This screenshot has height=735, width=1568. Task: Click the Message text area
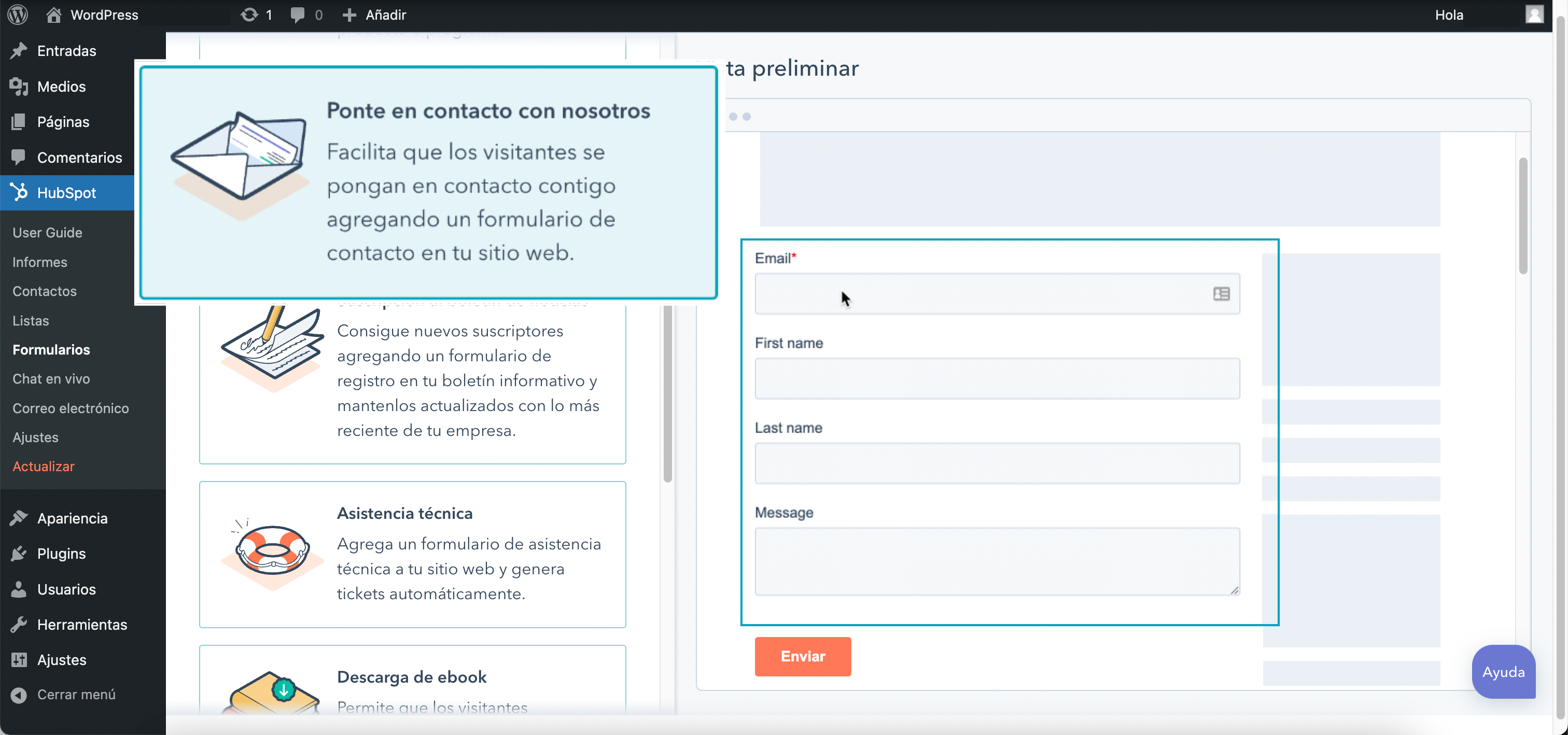click(x=997, y=560)
